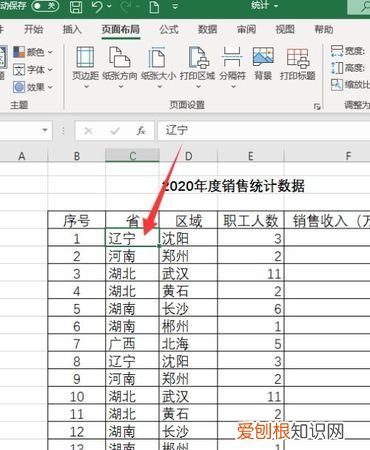This screenshot has height=450, width=370.
Task: Click the formula bar showing 辽宁
Action: 264,130
